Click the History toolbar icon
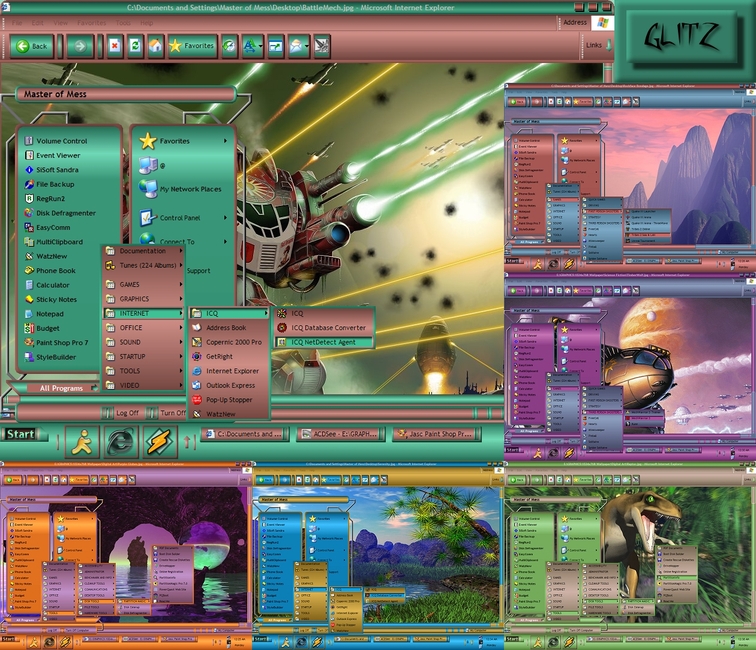 (x=229, y=46)
